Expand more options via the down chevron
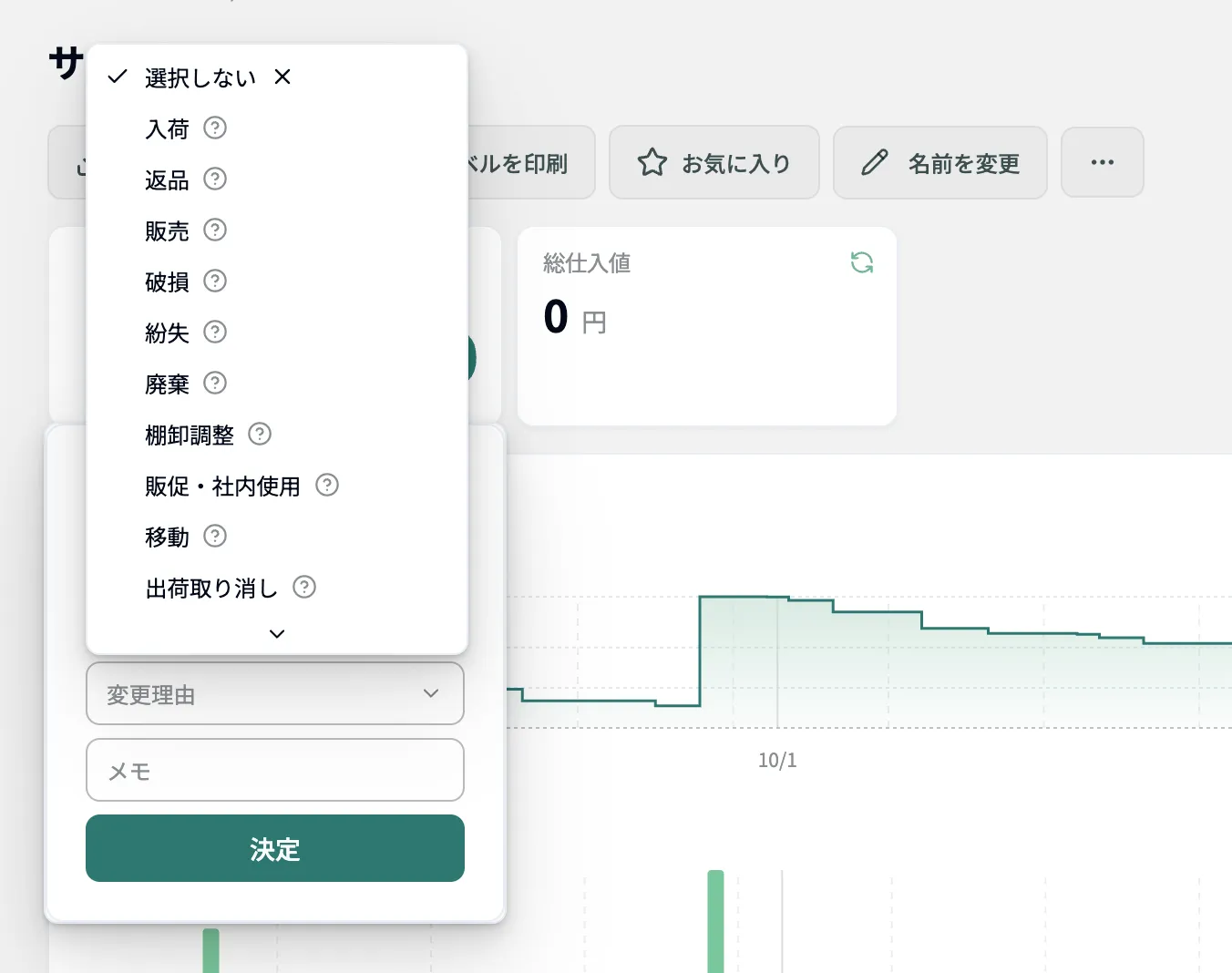The height and width of the screenshot is (973, 1232). pos(276,633)
